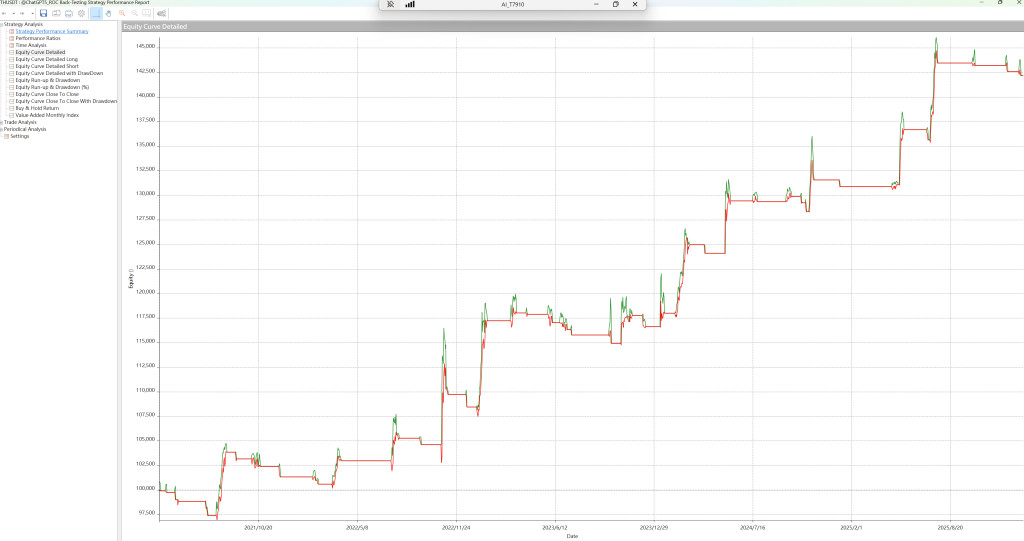Collapse the Strategy Analysis tree node

point(2,24)
